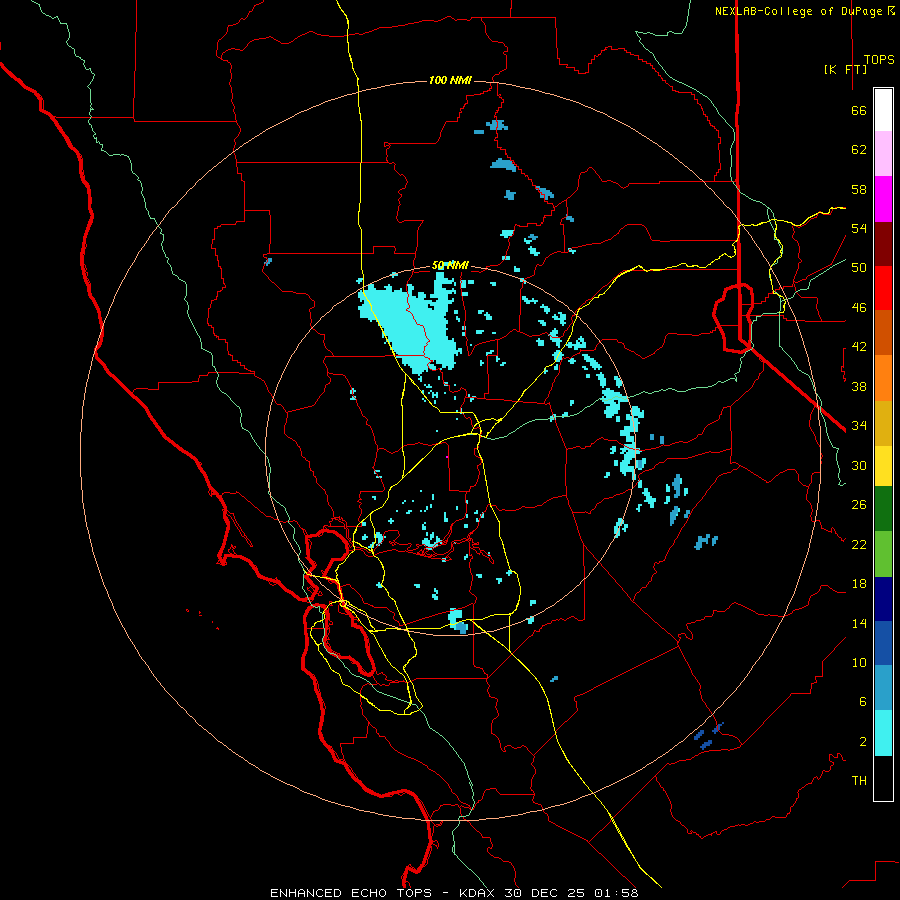Click the legend value 54
This screenshot has width=900, height=900.
pyautogui.click(x=859, y=228)
